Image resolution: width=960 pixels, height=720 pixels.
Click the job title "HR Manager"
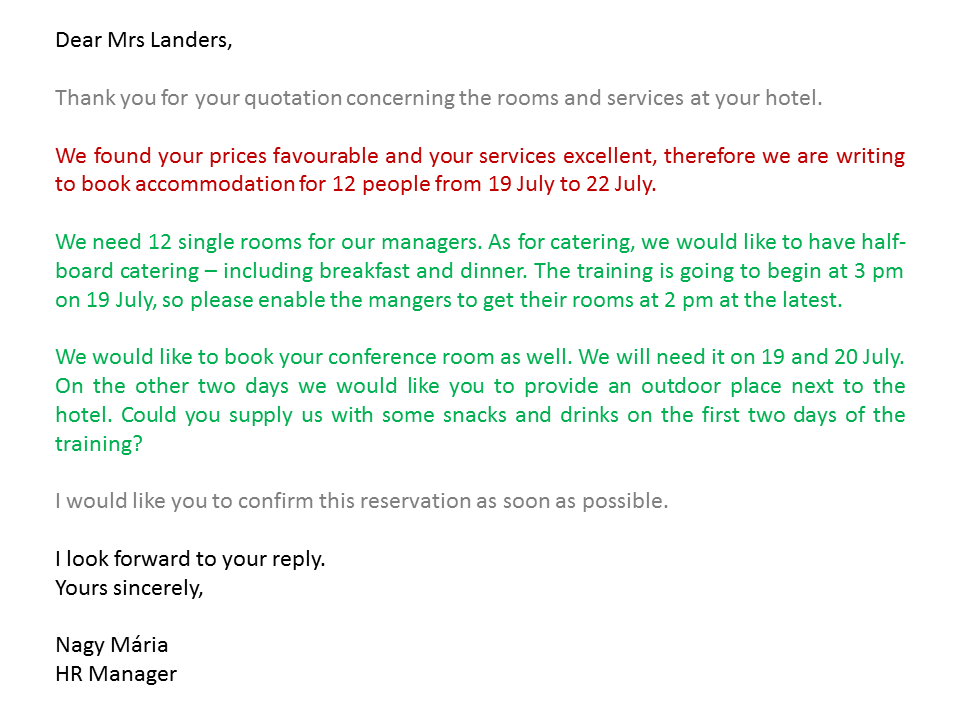click(116, 674)
